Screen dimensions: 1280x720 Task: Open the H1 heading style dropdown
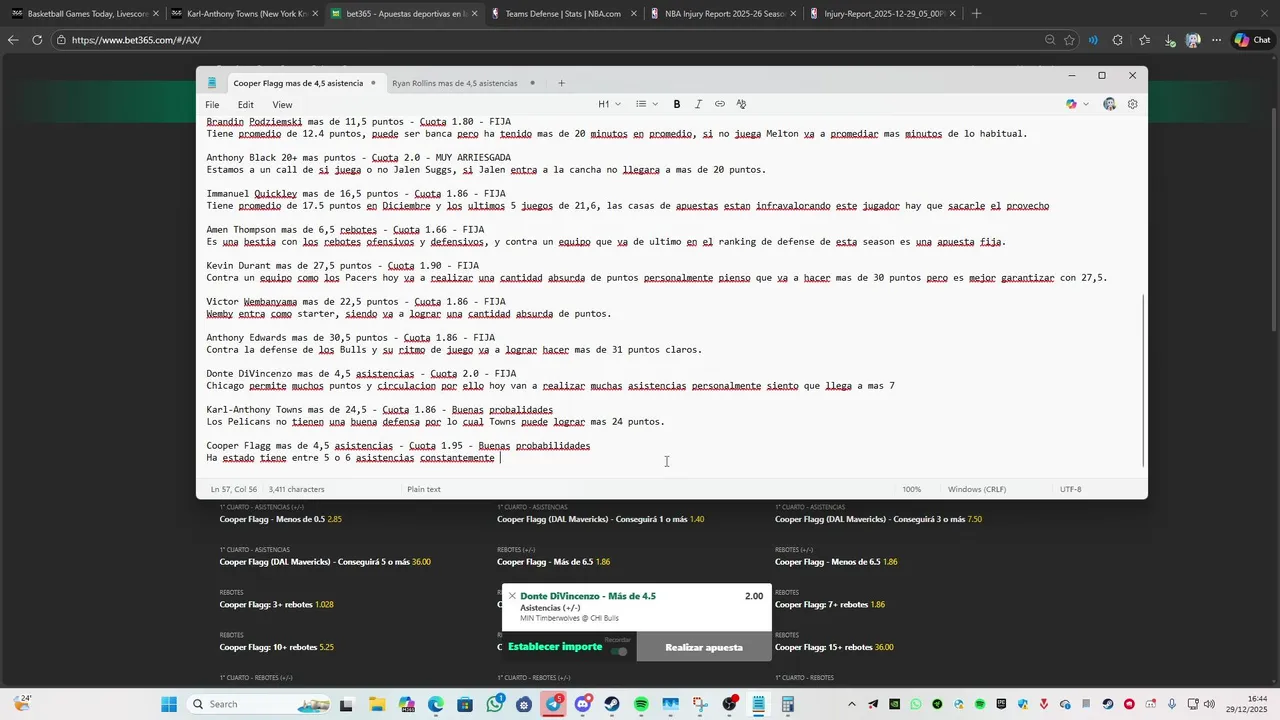coord(609,104)
